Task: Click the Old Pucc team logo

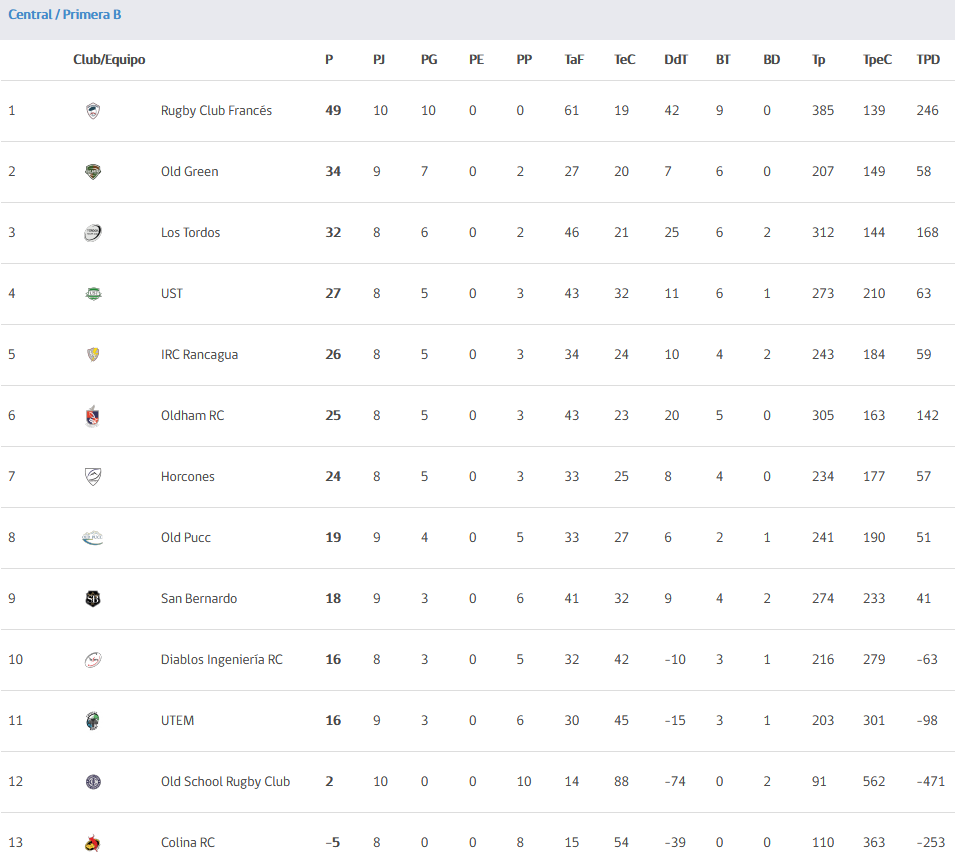Action: 93,538
